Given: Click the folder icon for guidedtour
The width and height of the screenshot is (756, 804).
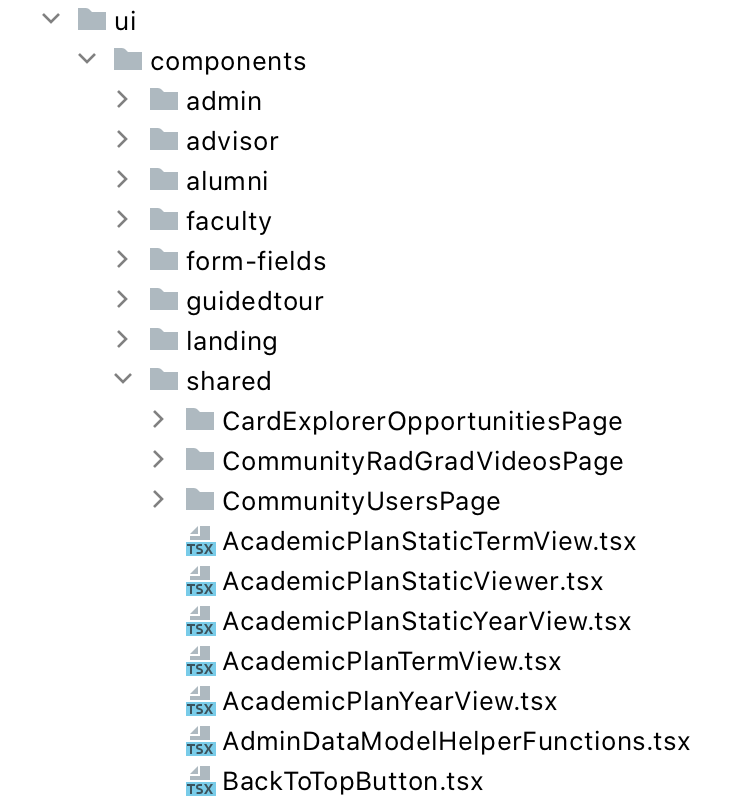Looking at the screenshot, I should (x=164, y=299).
